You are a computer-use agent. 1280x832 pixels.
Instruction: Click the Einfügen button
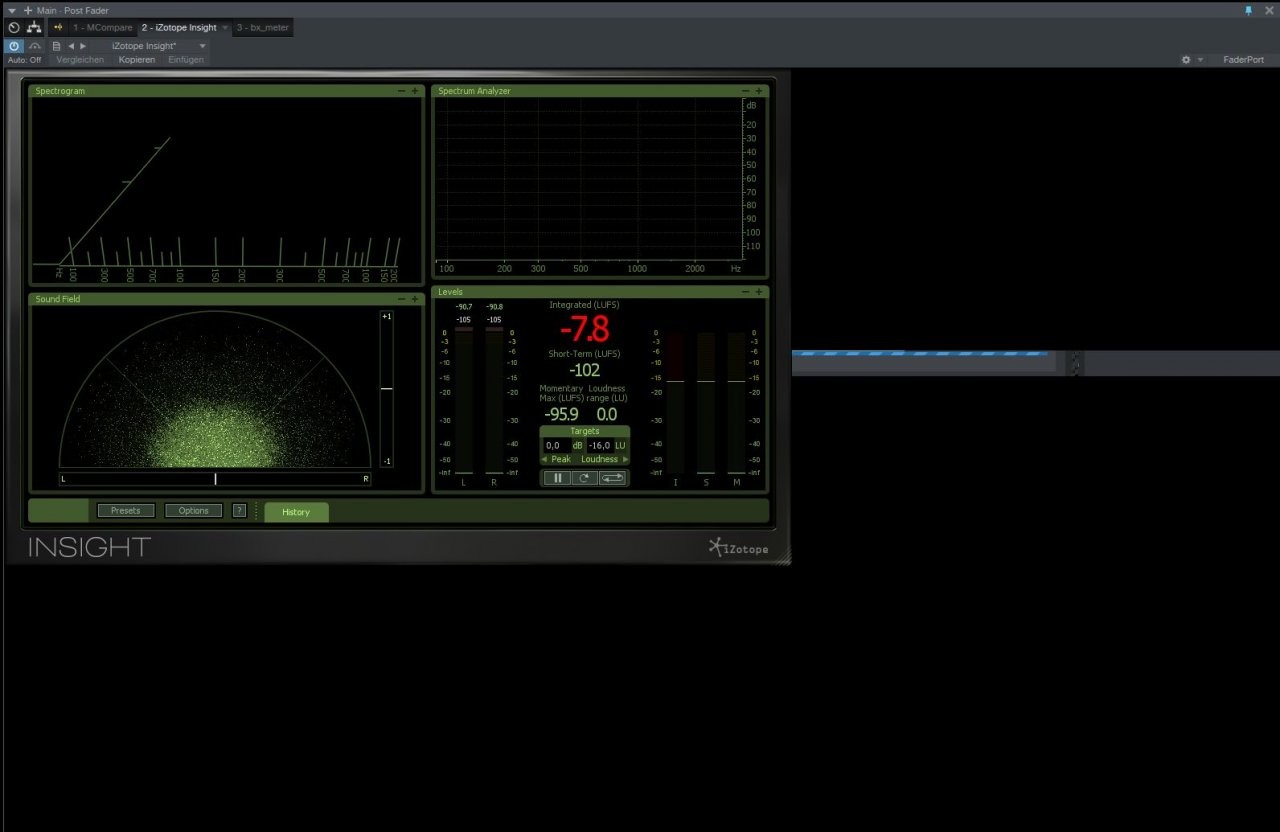coord(186,60)
